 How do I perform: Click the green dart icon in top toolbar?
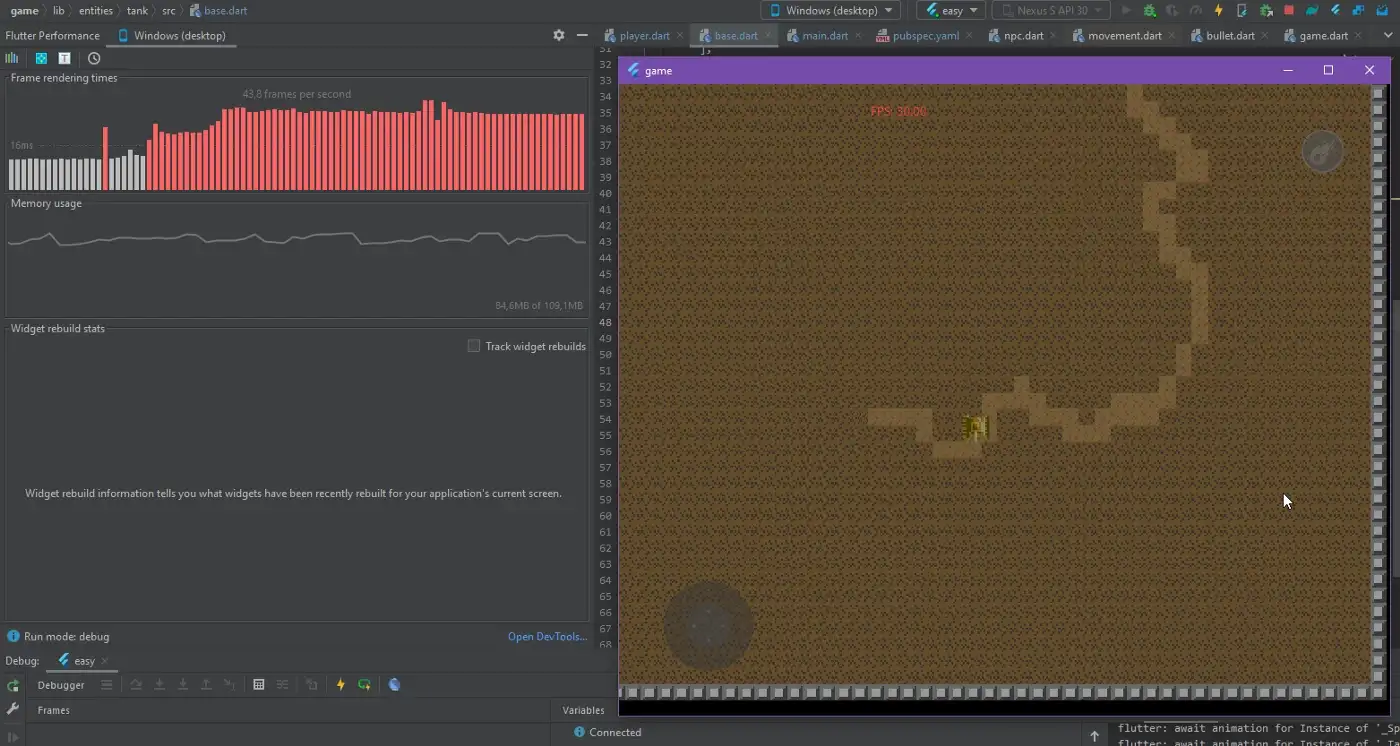tap(1311, 10)
